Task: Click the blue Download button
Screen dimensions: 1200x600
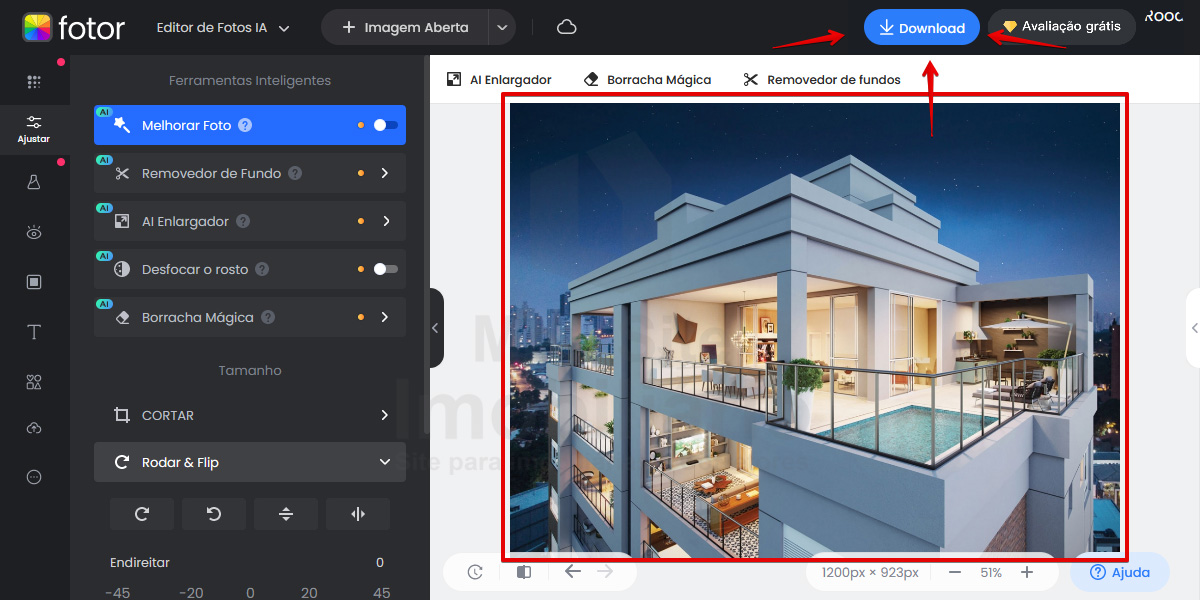Action: (921, 28)
